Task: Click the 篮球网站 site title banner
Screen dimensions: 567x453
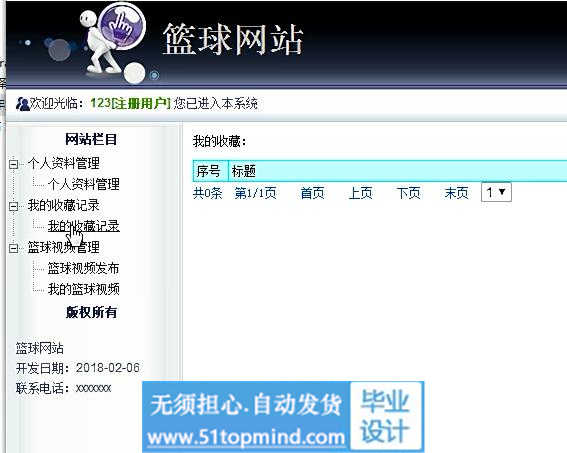Action: point(233,40)
